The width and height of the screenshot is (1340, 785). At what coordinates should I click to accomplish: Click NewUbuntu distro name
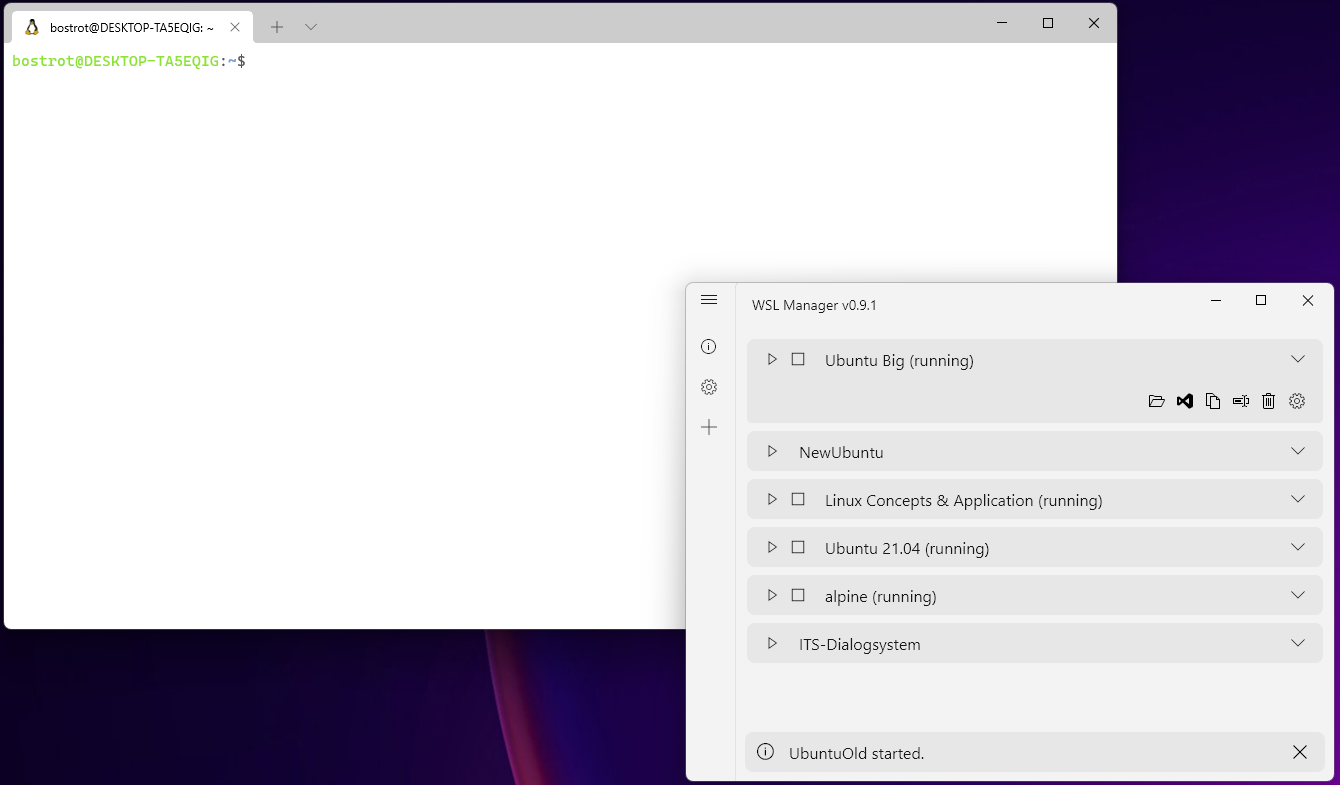tap(841, 452)
